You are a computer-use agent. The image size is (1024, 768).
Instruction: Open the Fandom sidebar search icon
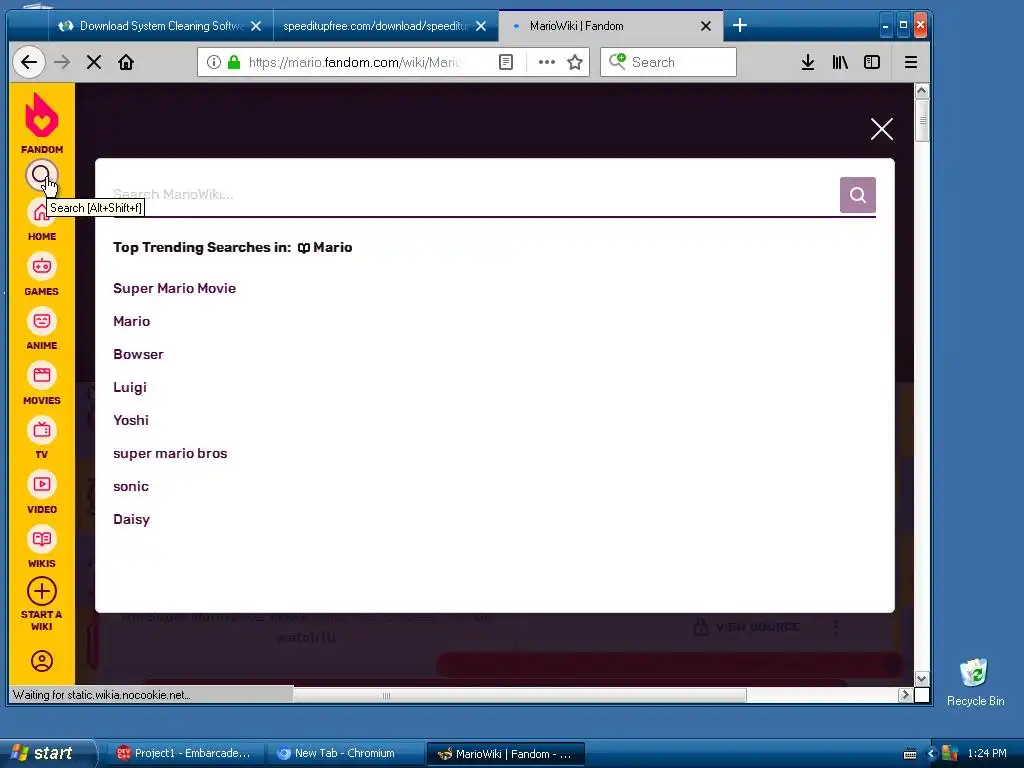[41, 175]
